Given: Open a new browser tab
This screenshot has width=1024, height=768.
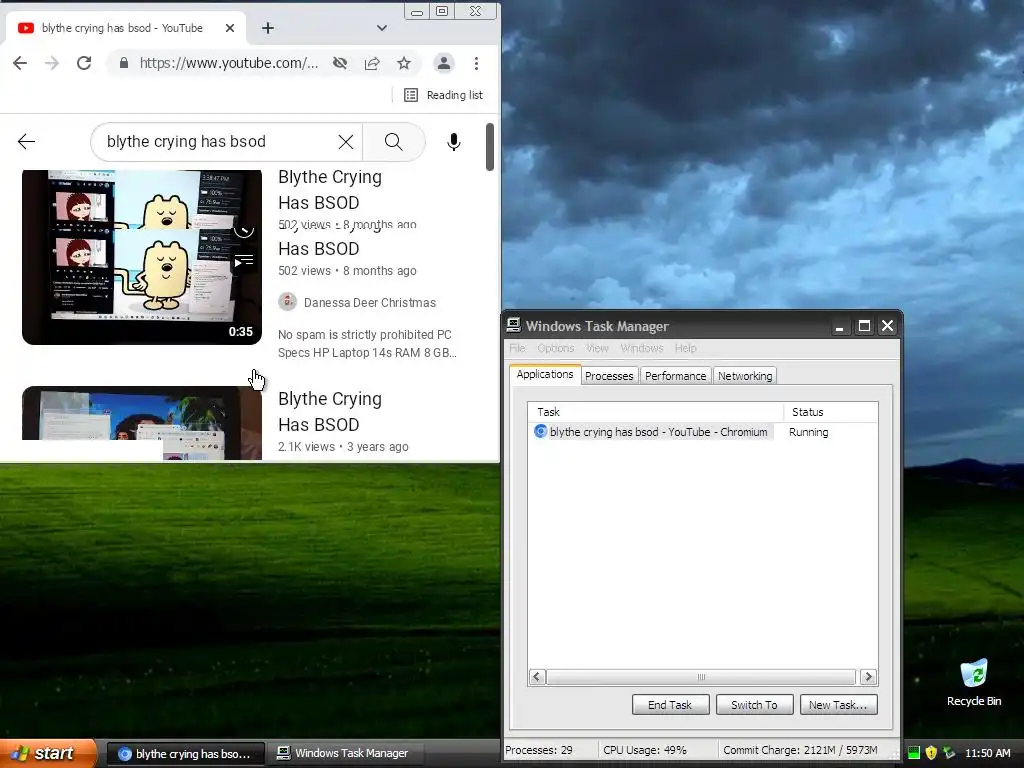Looking at the screenshot, I should 268,28.
